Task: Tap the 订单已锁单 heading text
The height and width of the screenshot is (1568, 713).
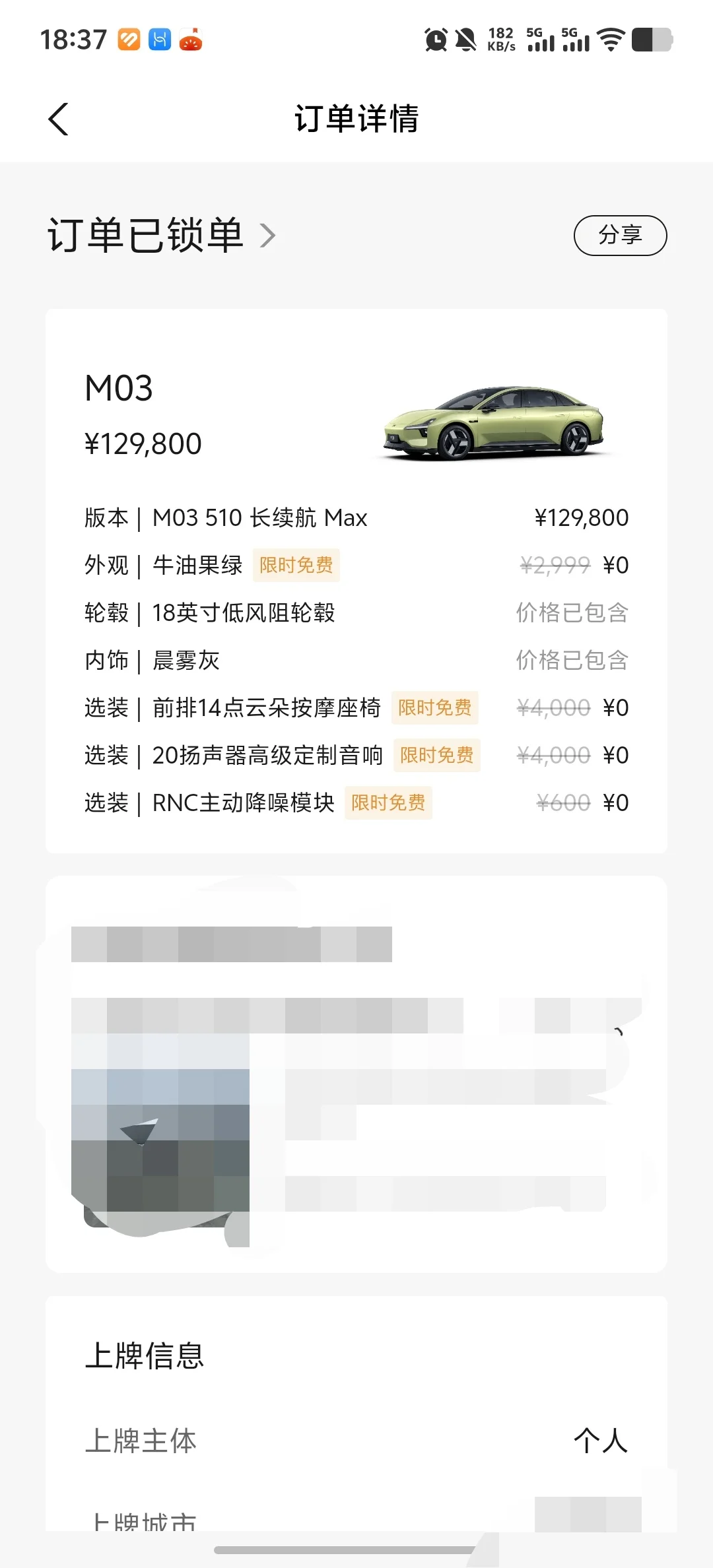Action: click(146, 236)
